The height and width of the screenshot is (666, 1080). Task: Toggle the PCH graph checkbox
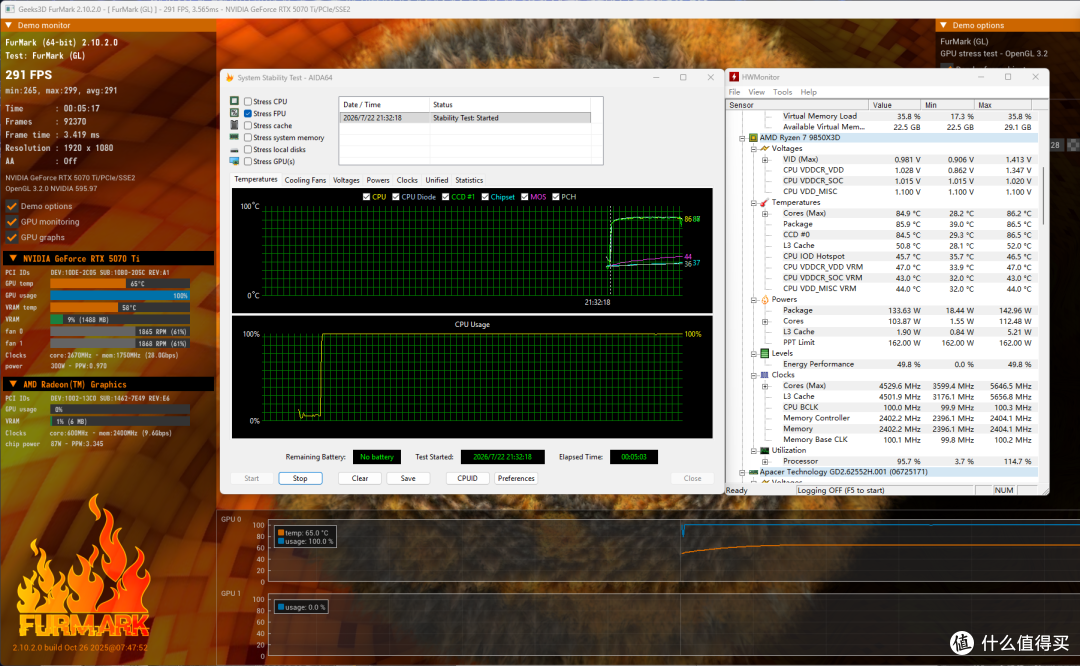coord(556,197)
